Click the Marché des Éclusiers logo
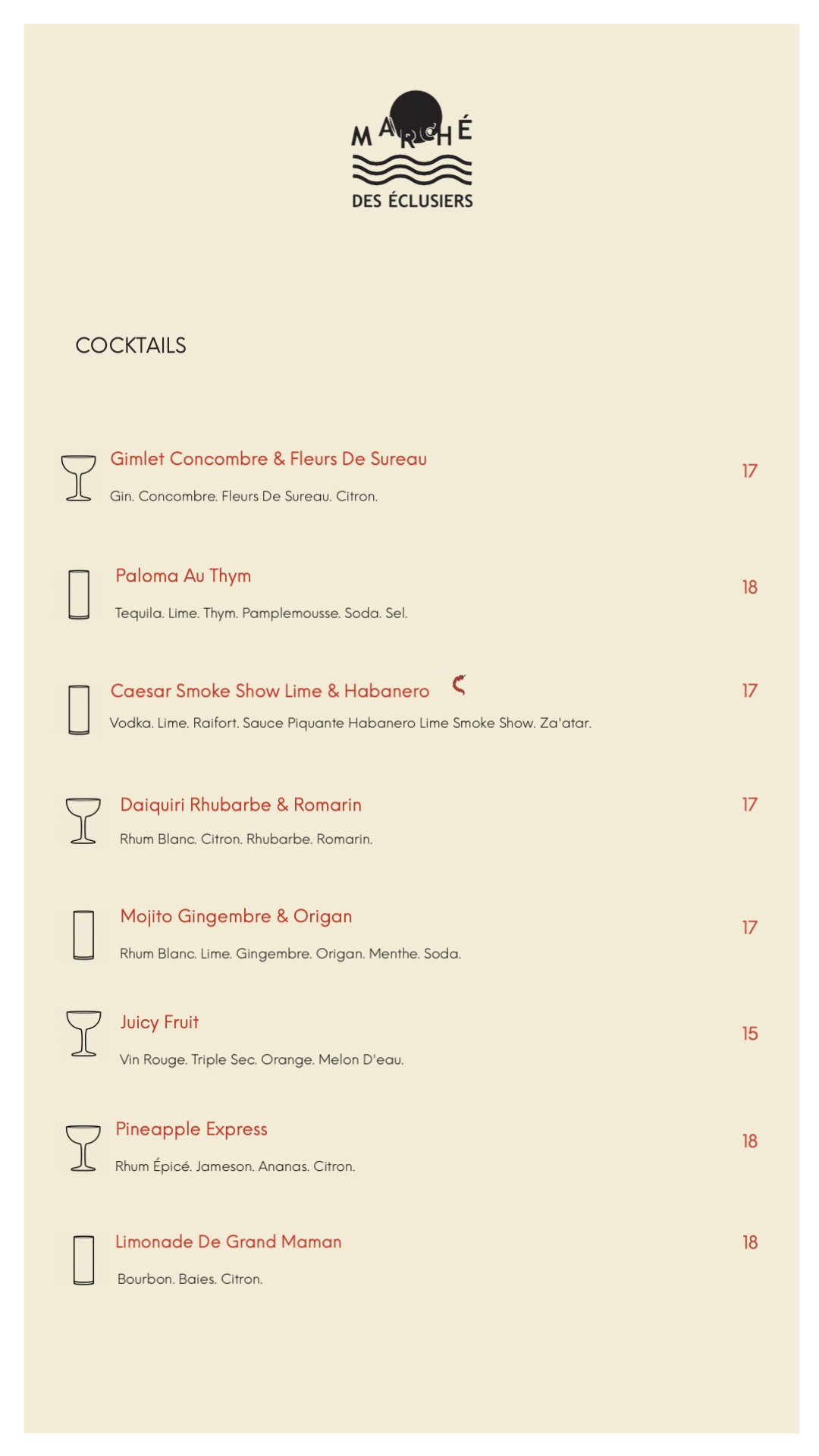 [412, 150]
